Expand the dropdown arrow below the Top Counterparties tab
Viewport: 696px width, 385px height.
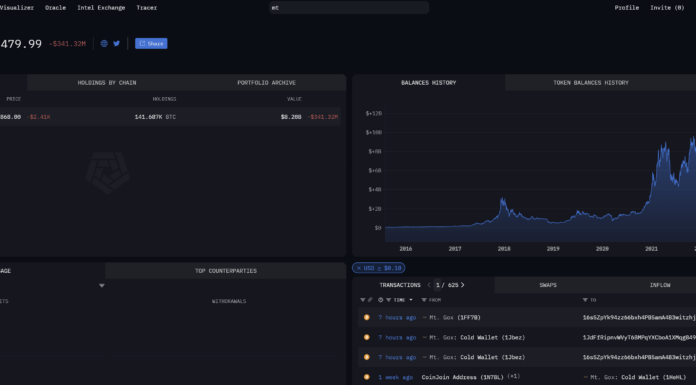tap(102, 286)
